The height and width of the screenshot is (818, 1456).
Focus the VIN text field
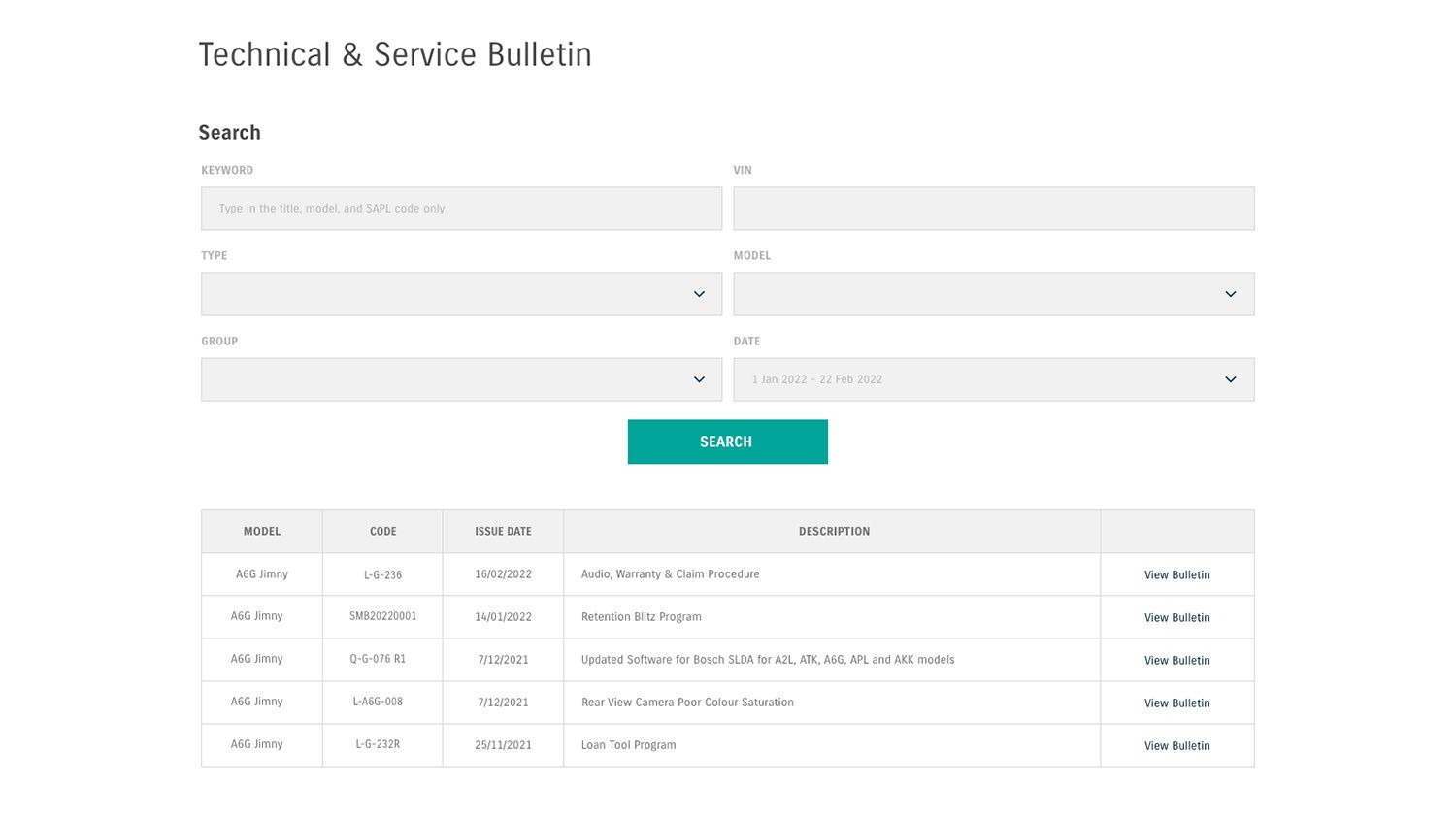click(x=993, y=209)
